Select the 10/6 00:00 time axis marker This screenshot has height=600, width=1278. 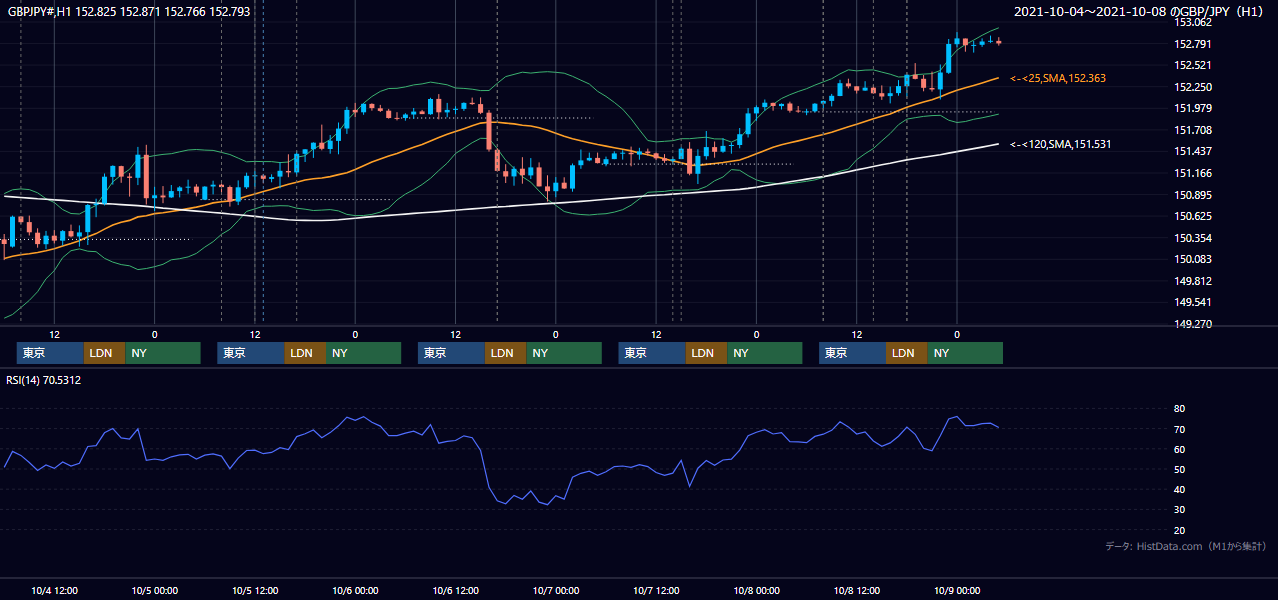point(356,590)
